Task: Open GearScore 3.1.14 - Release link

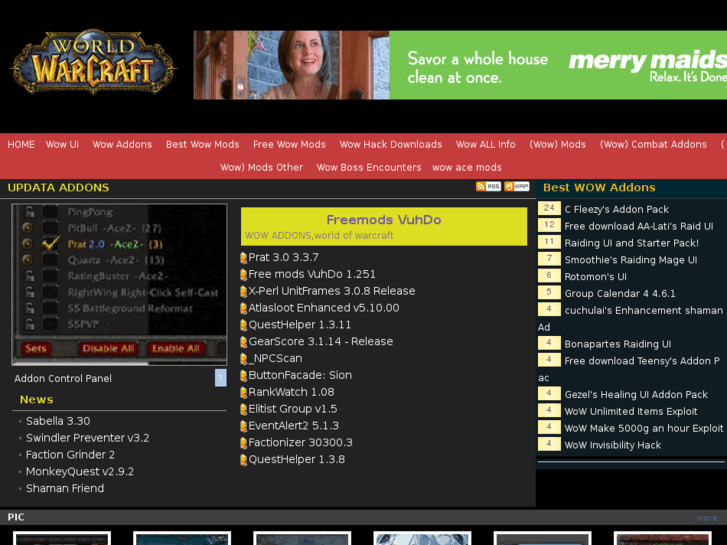Action: (x=321, y=341)
